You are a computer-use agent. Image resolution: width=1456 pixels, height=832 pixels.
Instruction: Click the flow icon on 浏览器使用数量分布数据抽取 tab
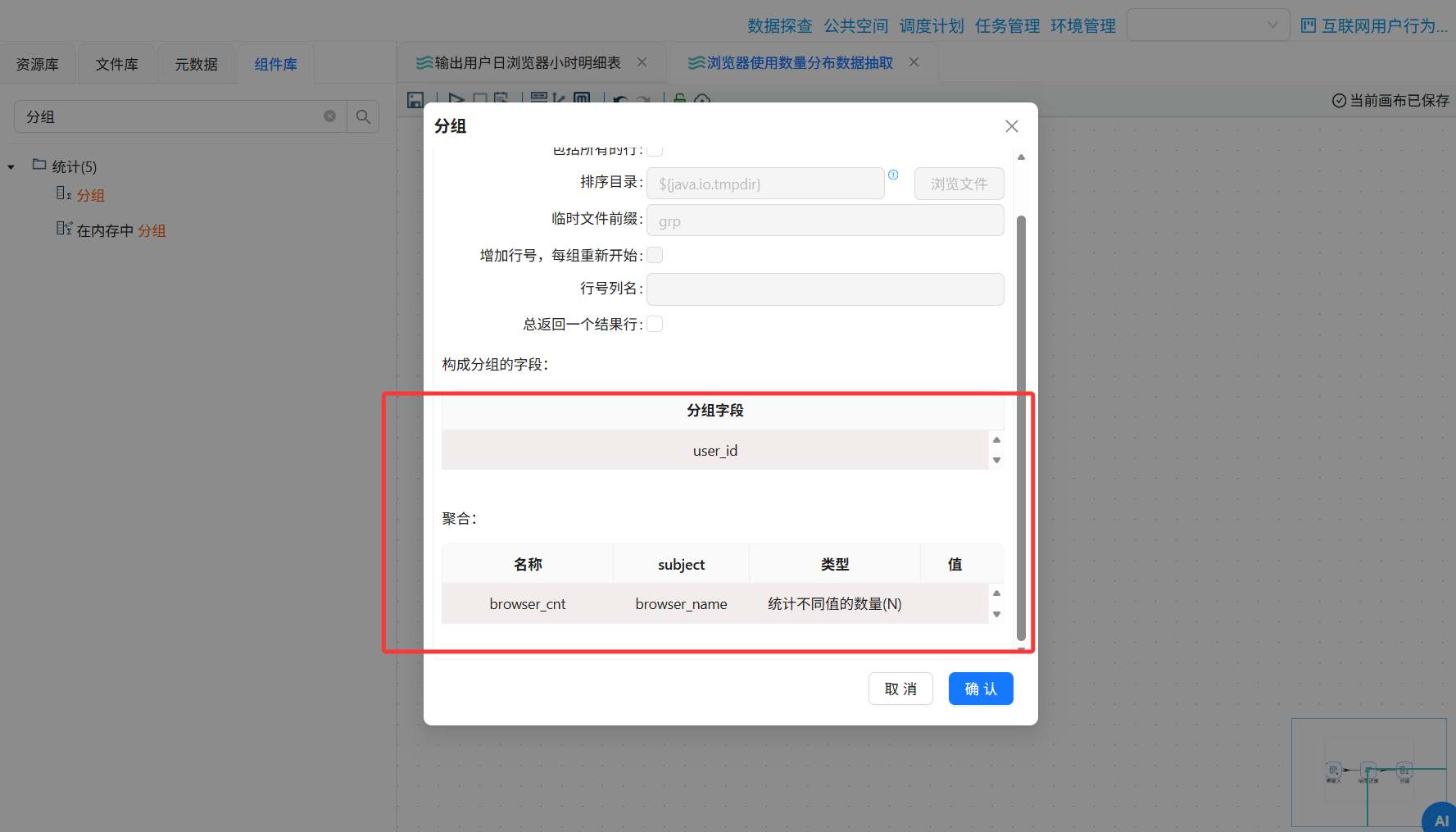click(x=696, y=63)
